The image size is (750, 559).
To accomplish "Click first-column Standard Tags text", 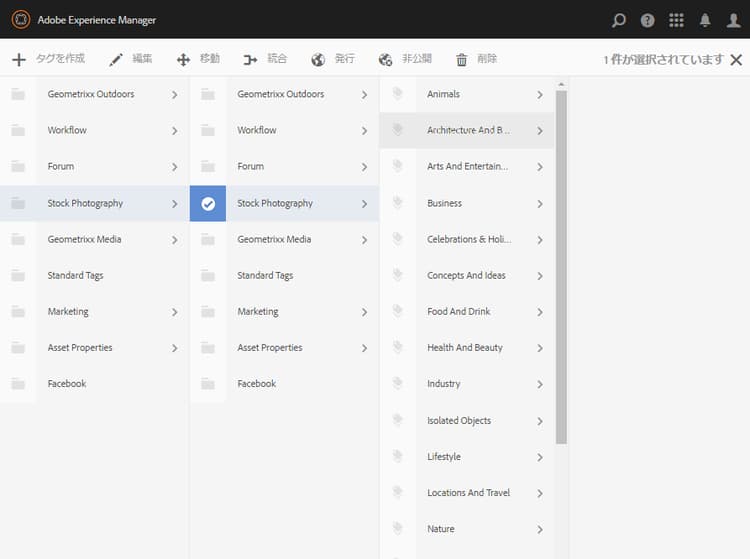I will pyautogui.click(x=76, y=275).
